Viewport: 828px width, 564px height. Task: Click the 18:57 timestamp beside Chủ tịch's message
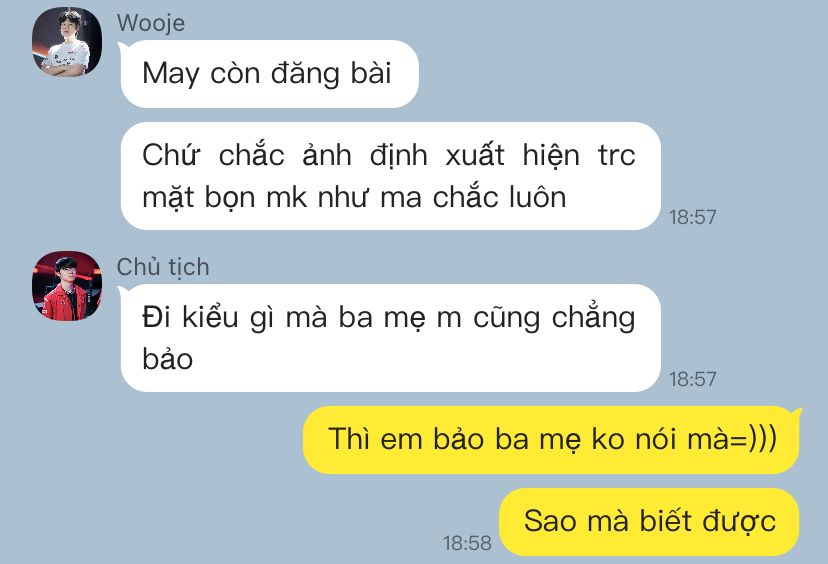(692, 379)
